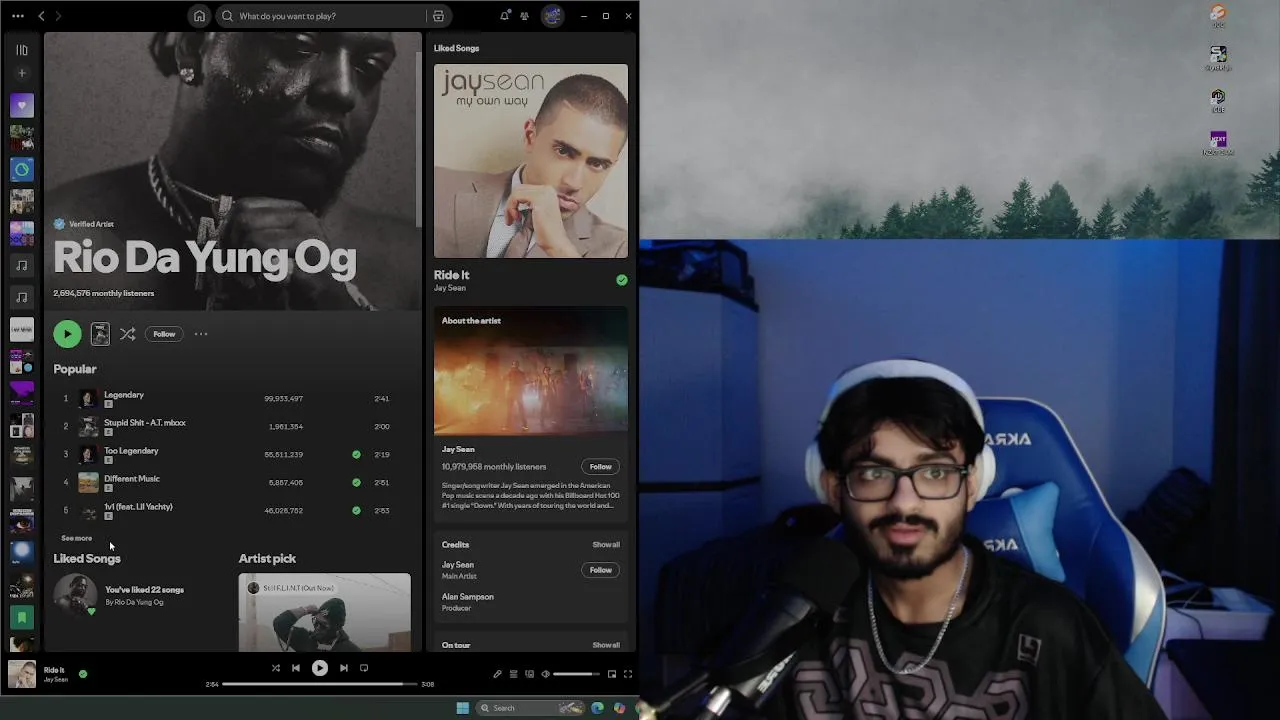Expand popular tracks with See more

tap(76, 538)
